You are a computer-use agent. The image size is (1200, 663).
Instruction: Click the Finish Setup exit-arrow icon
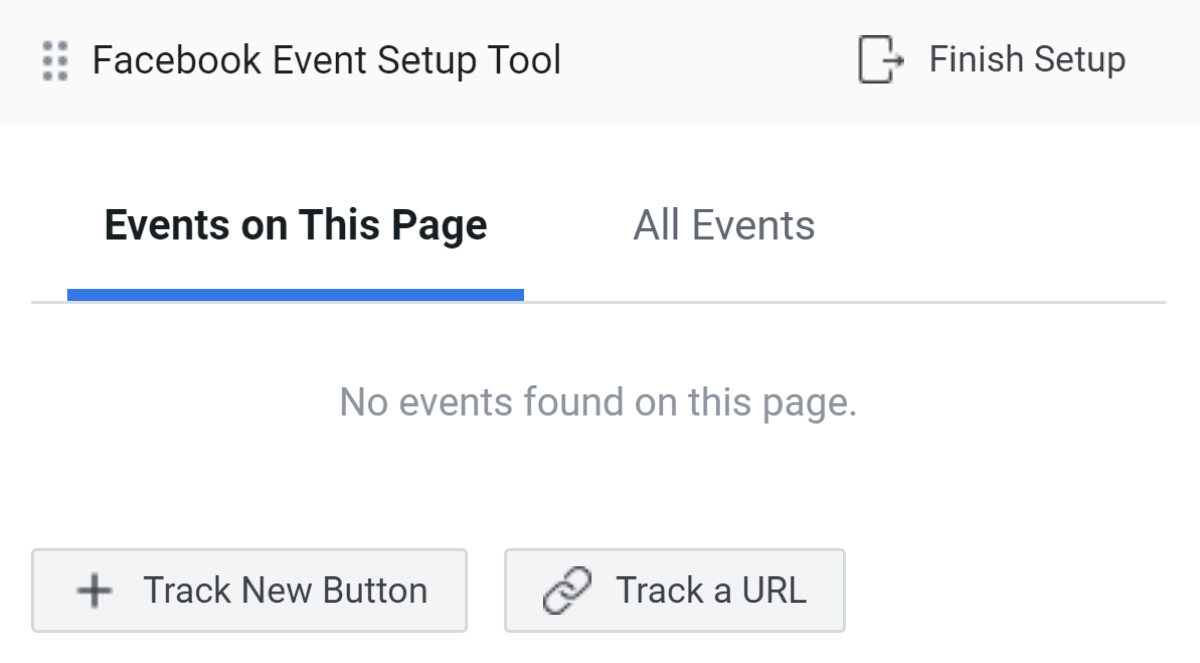coord(881,60)
